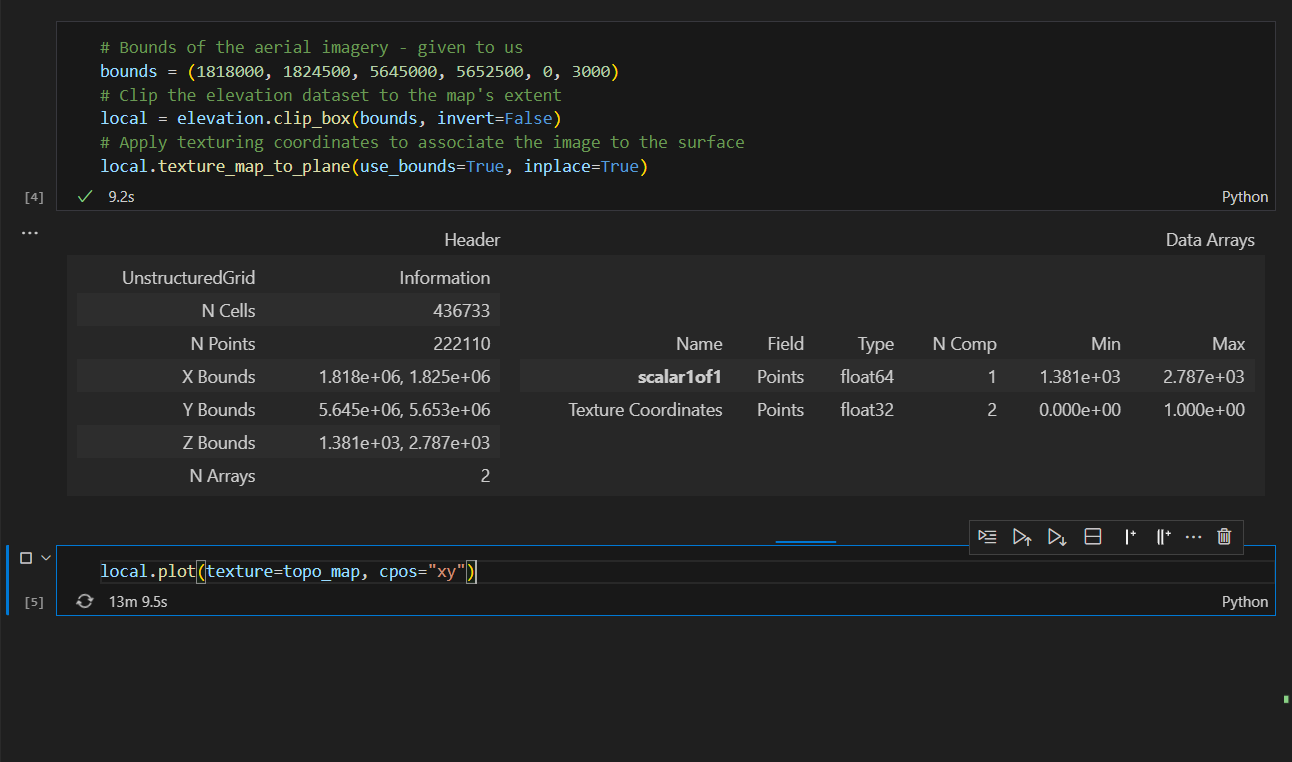Screen dimensions: 1292x762
Task: Click the execution count label [4]
Action: 34,196
